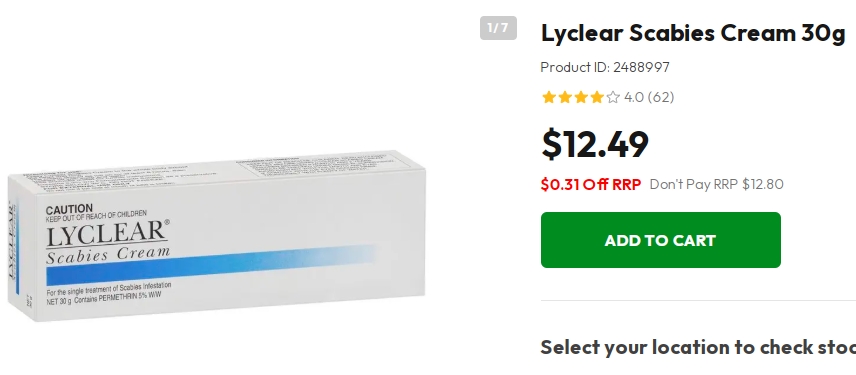The height and width of the screenshot is (375, 856).
Task: Click the 1/7 image counter badge
Action: tap(498, 28)
